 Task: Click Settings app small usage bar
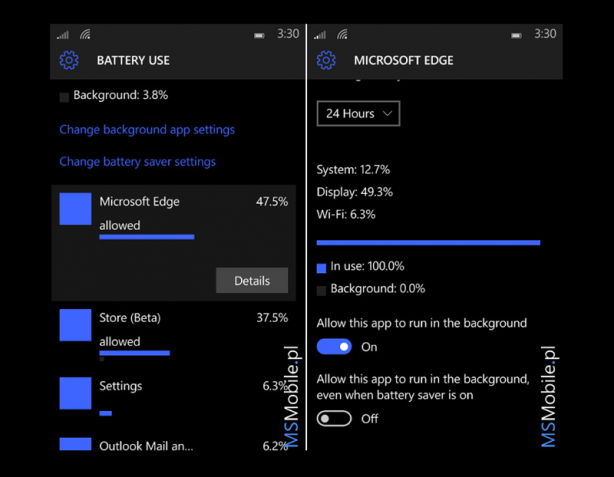[106, 413]
